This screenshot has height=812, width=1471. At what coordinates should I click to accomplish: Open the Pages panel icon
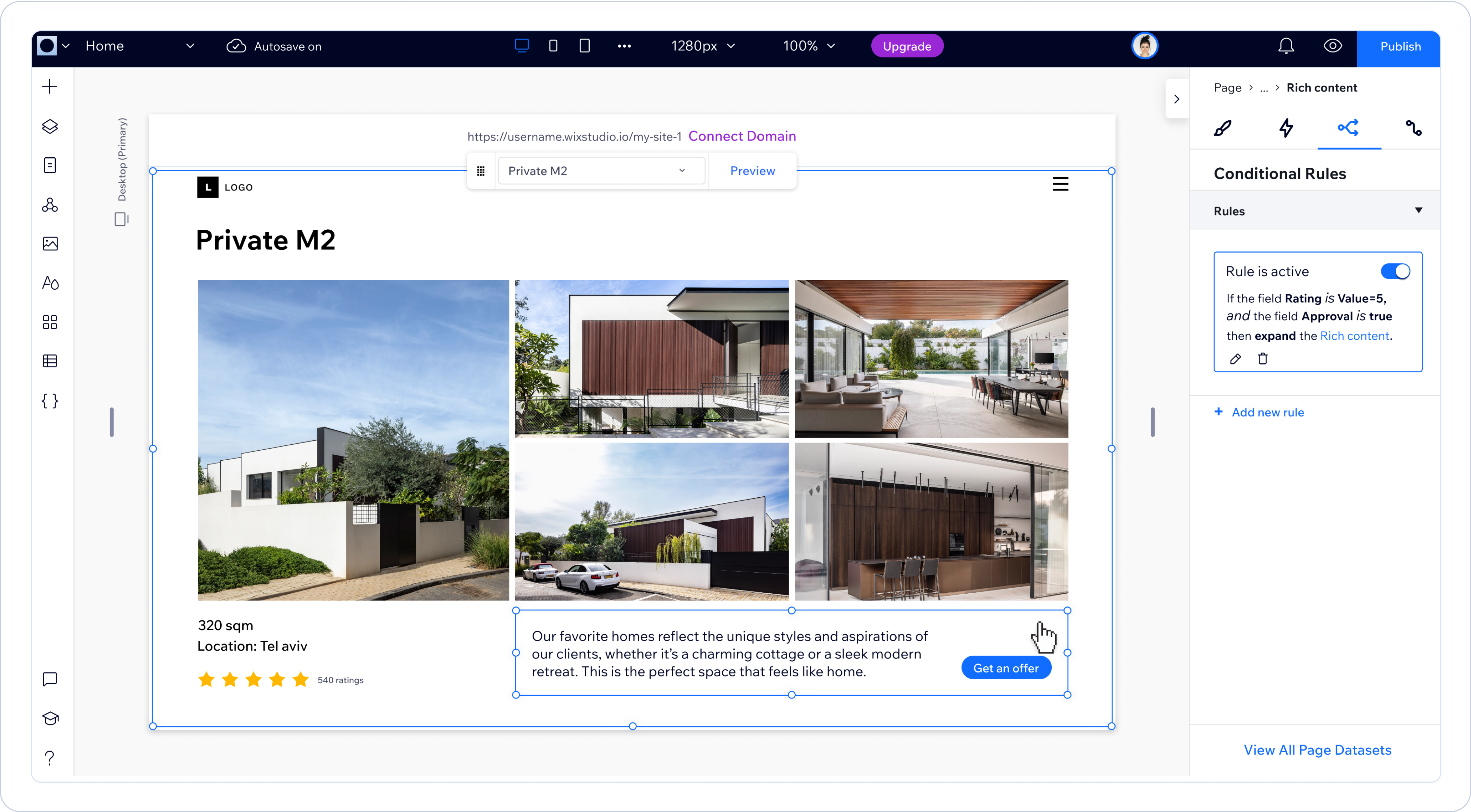50,165
